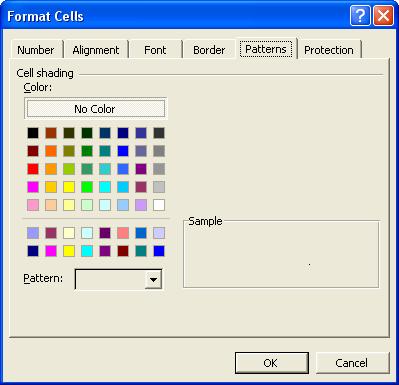Confirm with the OK button

[272, 363]
